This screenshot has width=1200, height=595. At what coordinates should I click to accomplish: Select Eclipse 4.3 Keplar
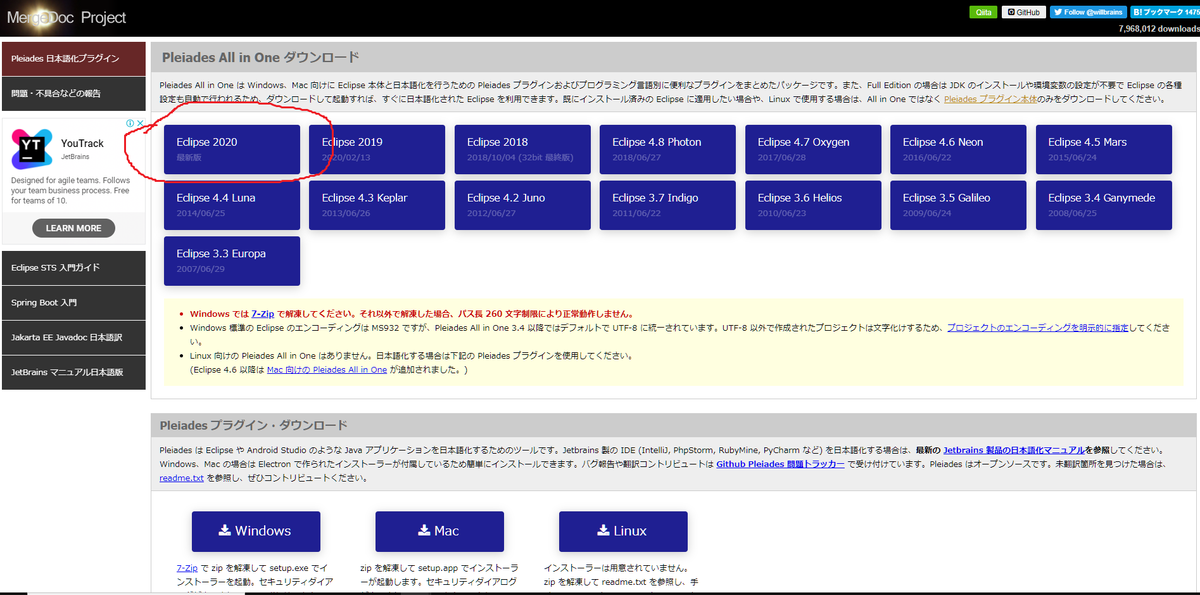tap(376, 205)
